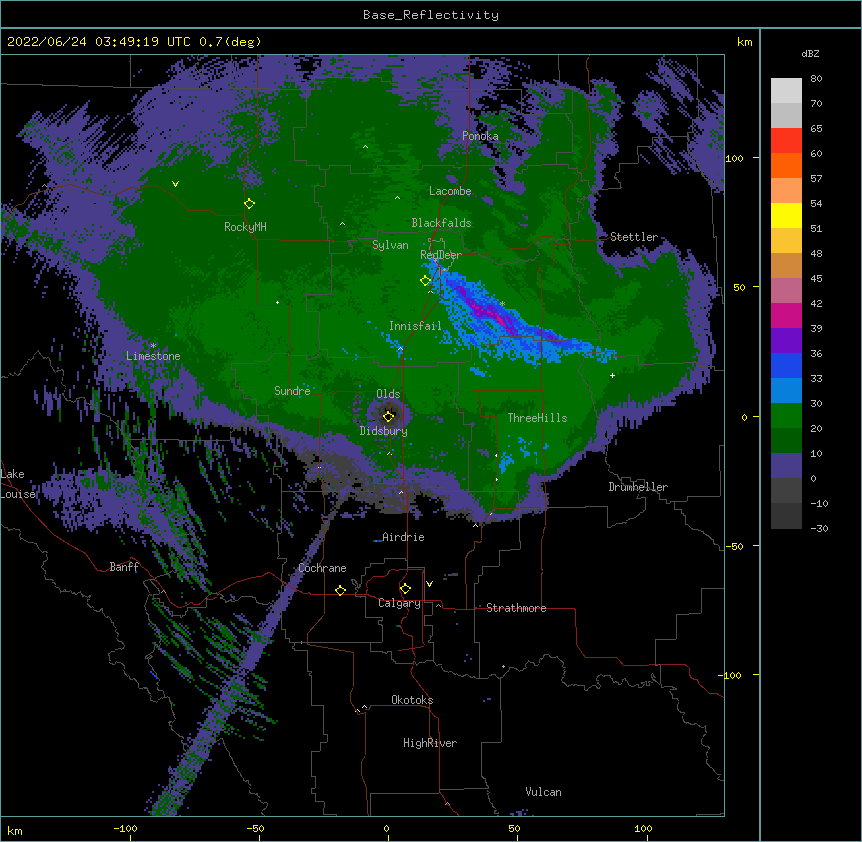Click the yellow diamond marker below Cochrane

[x=340, y=590]
